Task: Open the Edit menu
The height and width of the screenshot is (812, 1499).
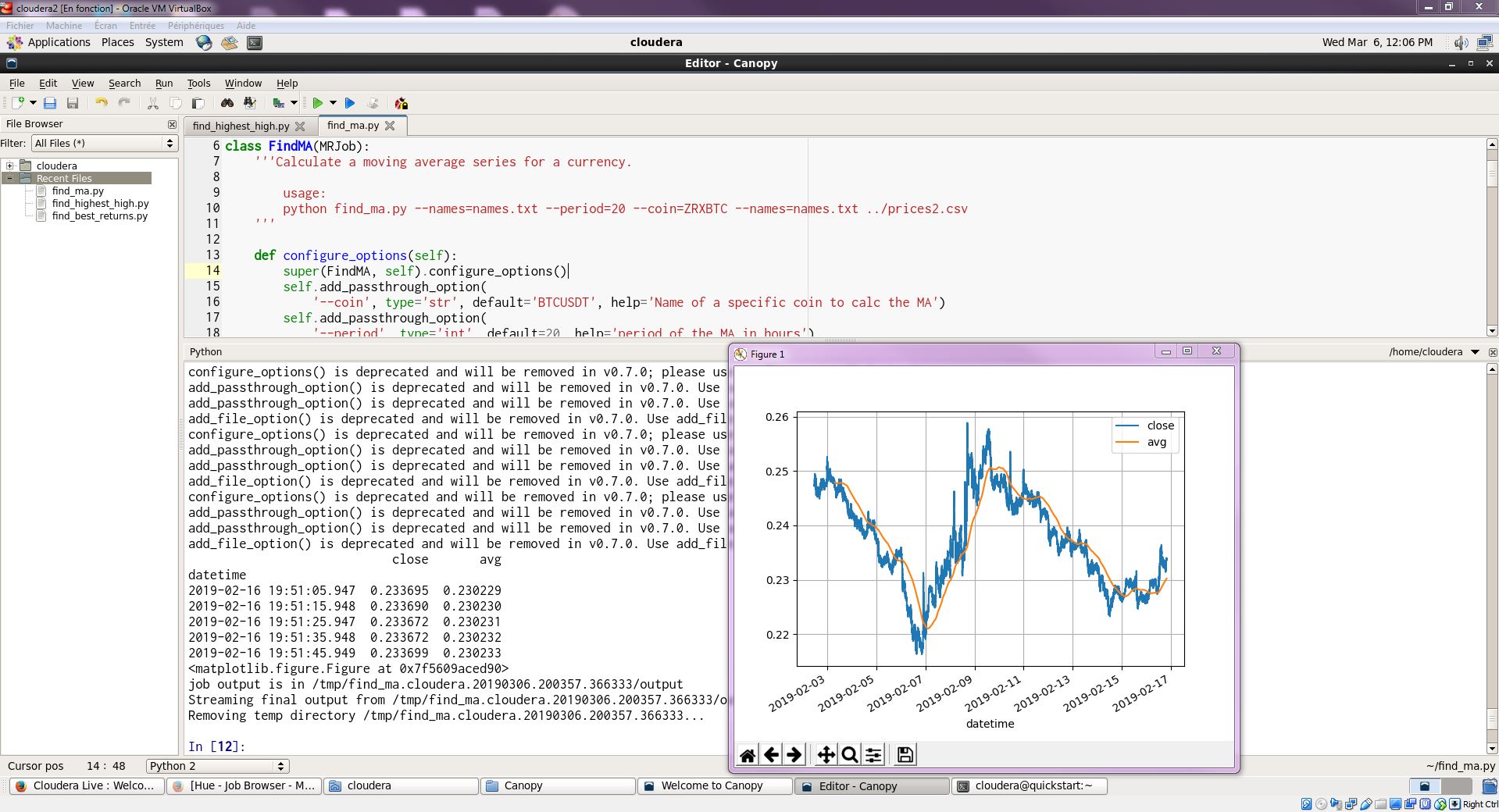Action: (x=48, y=84)
